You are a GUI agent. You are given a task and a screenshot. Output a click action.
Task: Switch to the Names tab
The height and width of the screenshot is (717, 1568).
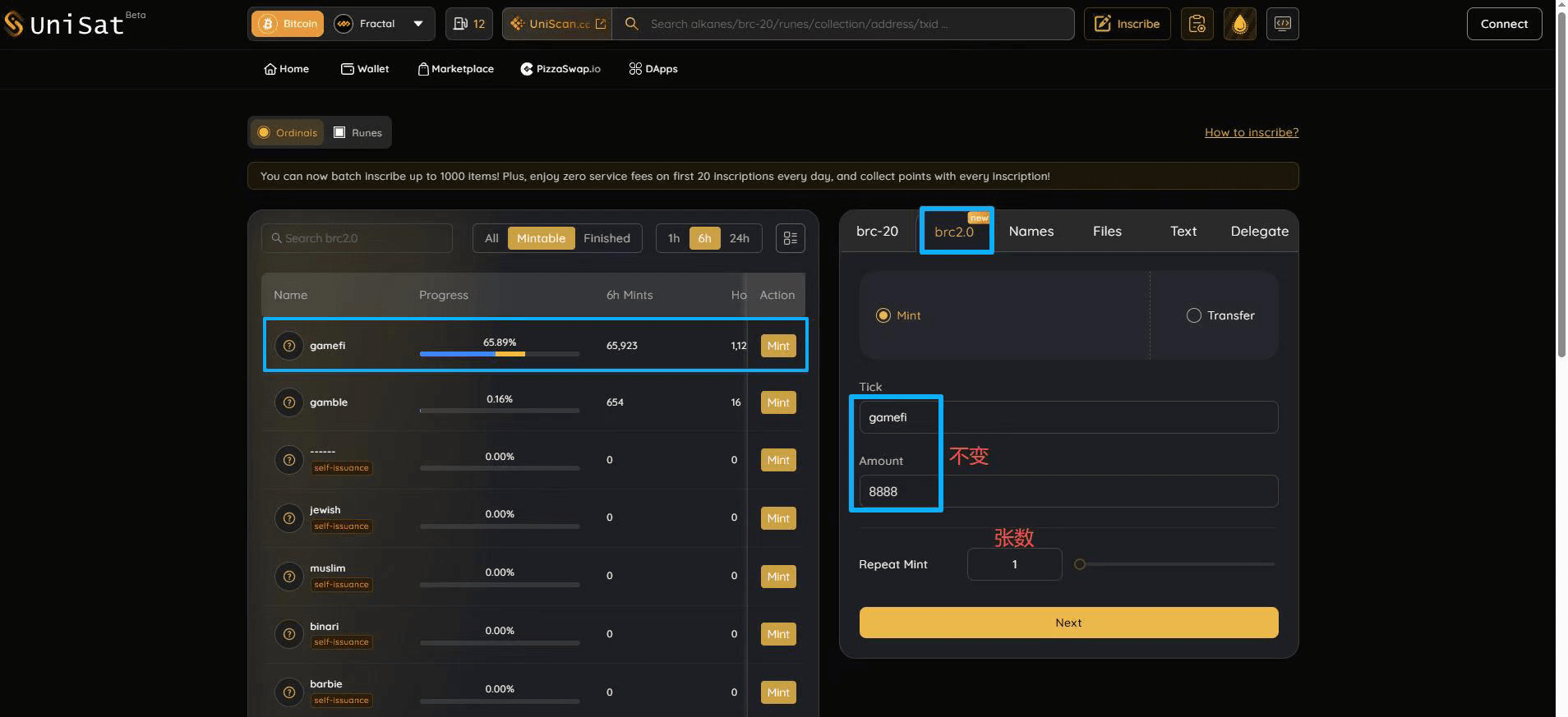1031,232
